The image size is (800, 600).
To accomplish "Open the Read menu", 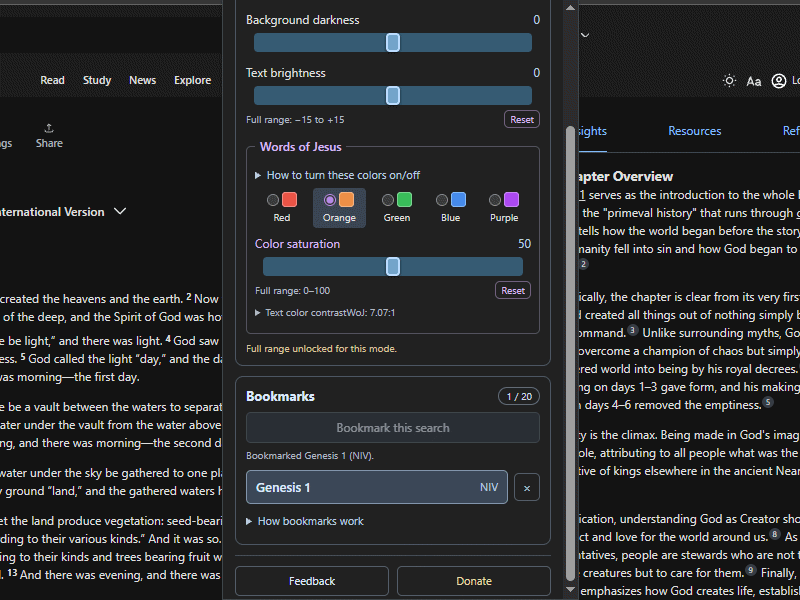I will click(53, 81).
